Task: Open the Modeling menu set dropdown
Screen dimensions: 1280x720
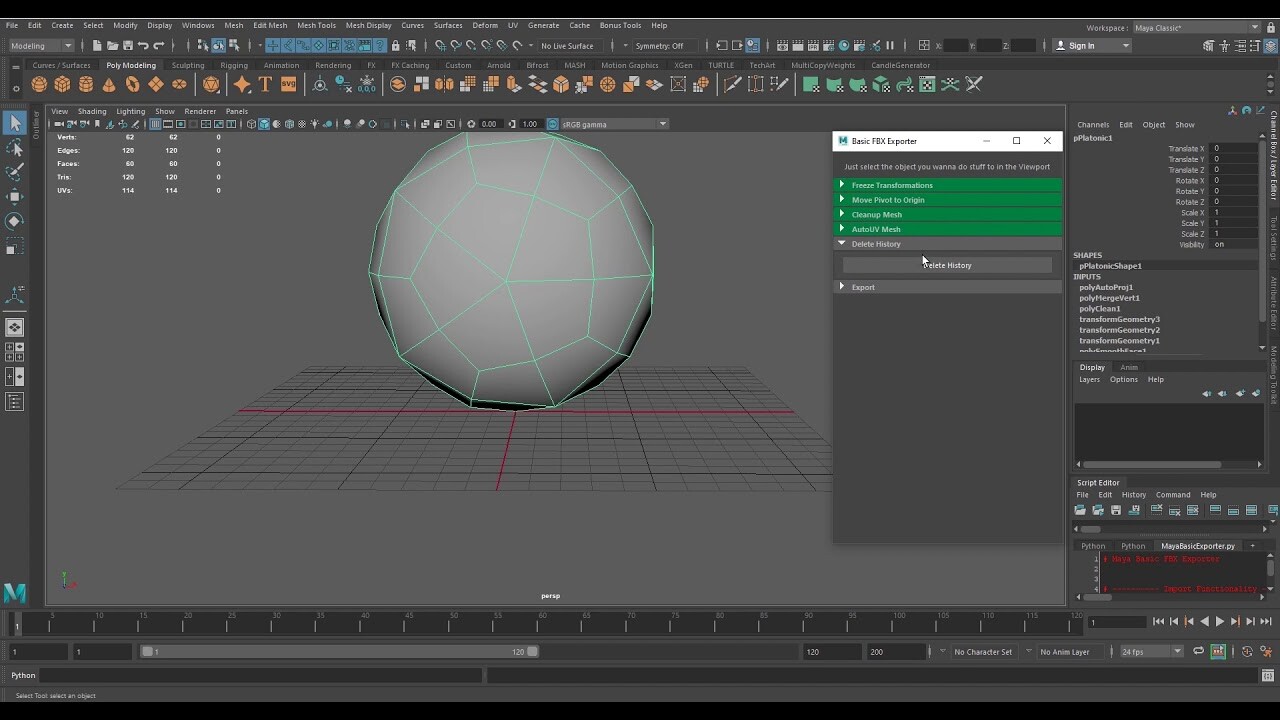Action: tap(41, 46)
